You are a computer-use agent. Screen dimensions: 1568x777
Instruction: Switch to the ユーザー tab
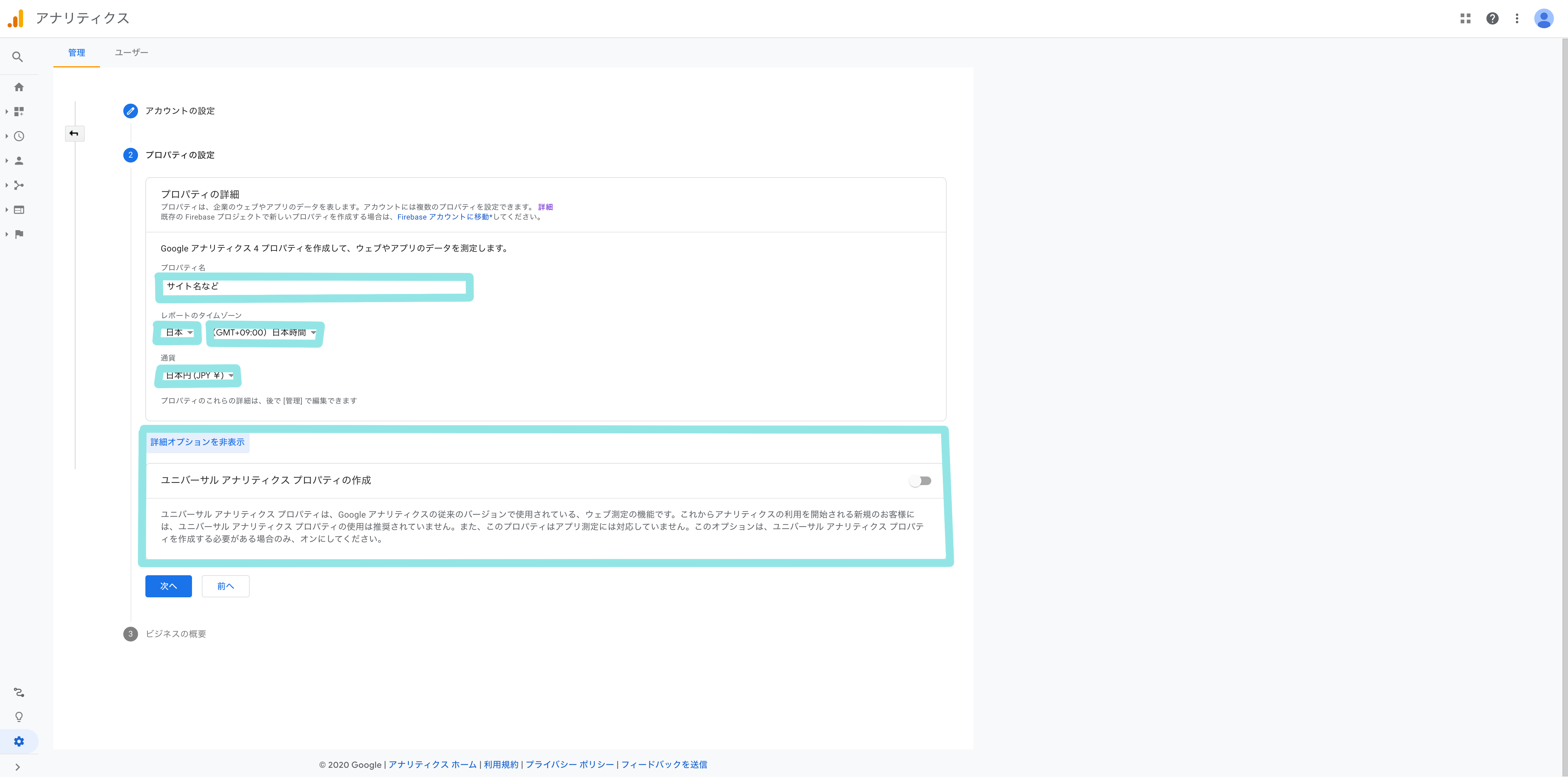point(132,53)
